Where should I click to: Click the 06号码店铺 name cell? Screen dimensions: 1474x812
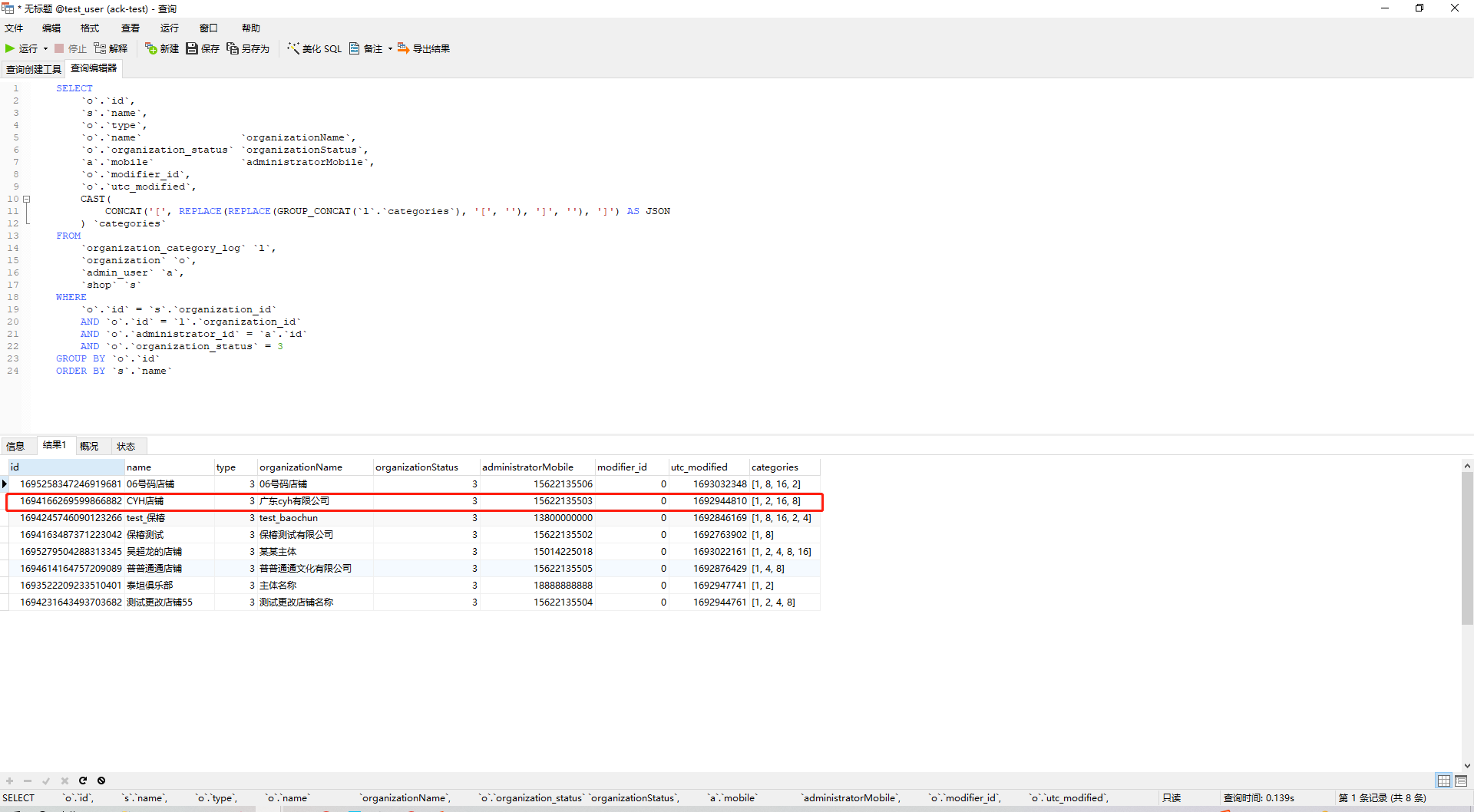point(169,484)
